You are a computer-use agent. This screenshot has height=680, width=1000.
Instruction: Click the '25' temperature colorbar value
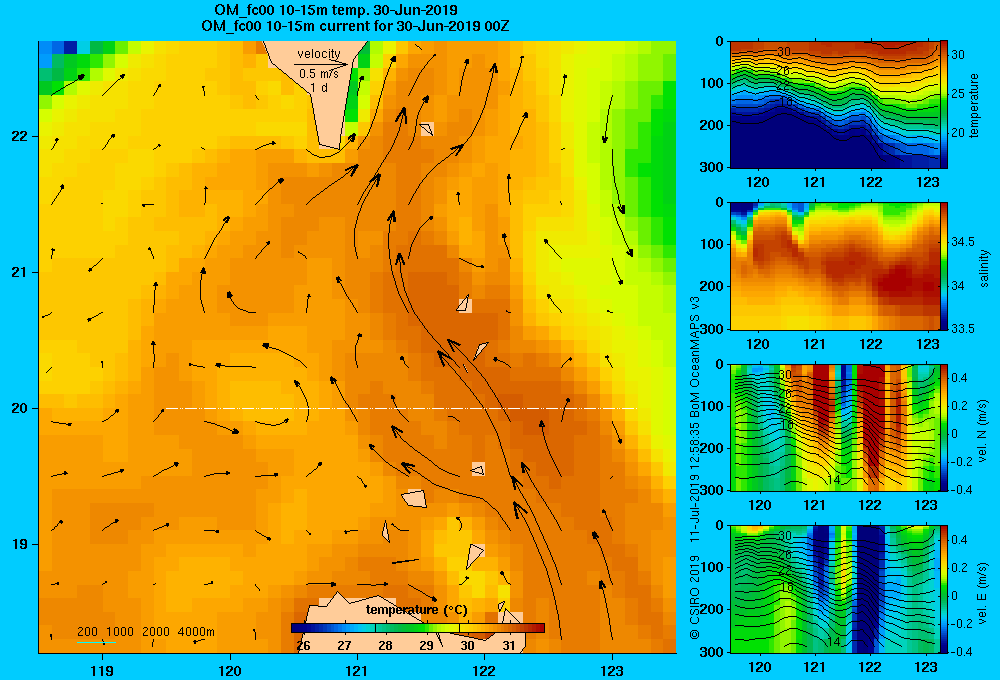(958, 94)
